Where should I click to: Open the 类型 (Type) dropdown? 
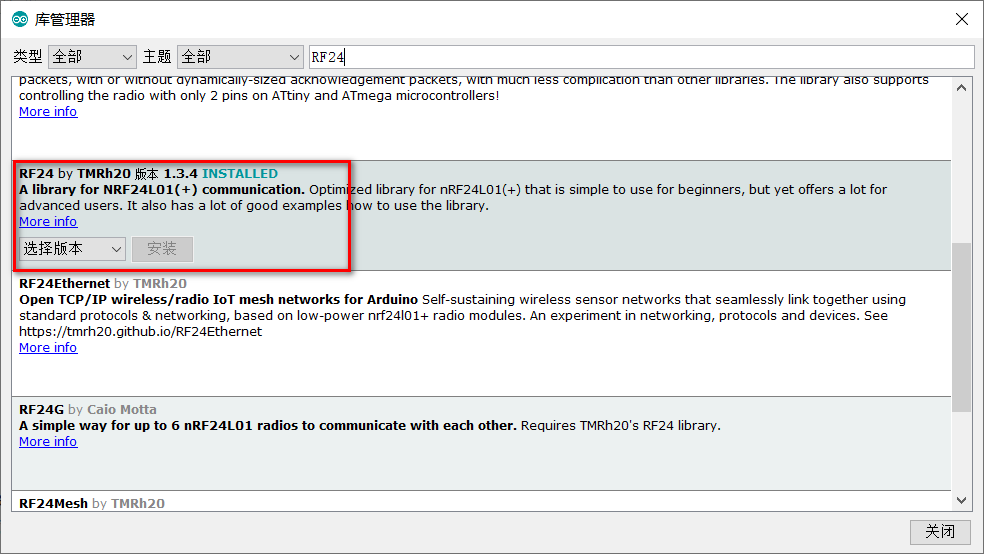[x=92, y=57]
